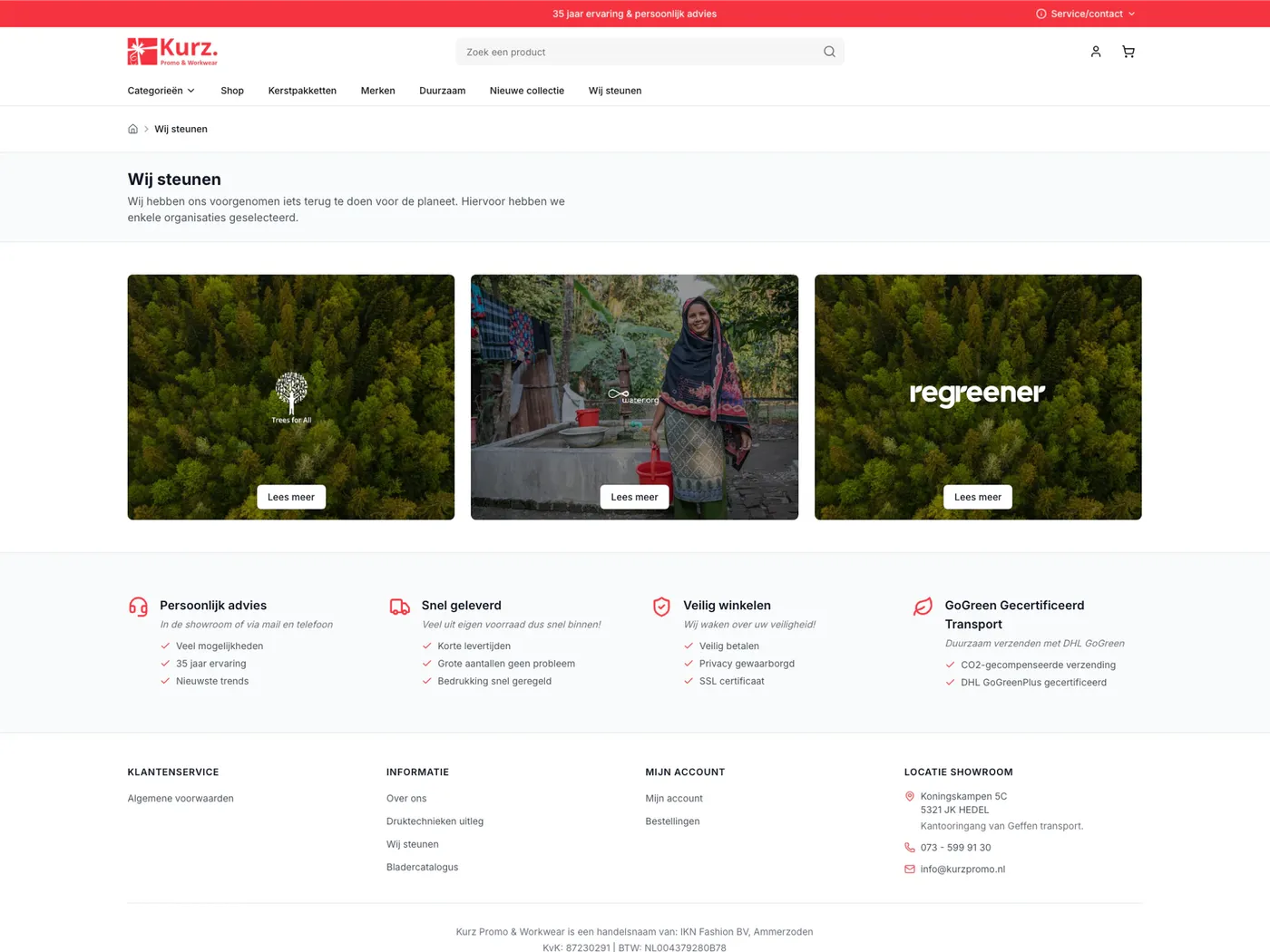Open the user account icon
This screenshot has height=952, width=1270.
coord(1096,52)
